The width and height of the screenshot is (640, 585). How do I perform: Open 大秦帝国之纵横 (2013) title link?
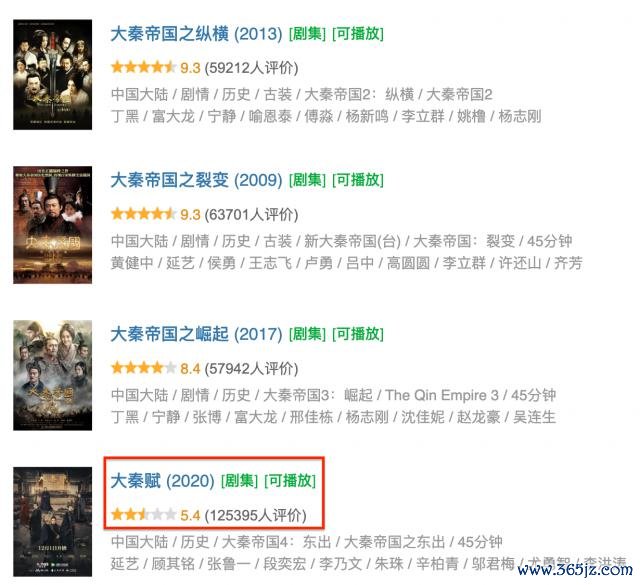click(x=196, y=34)
